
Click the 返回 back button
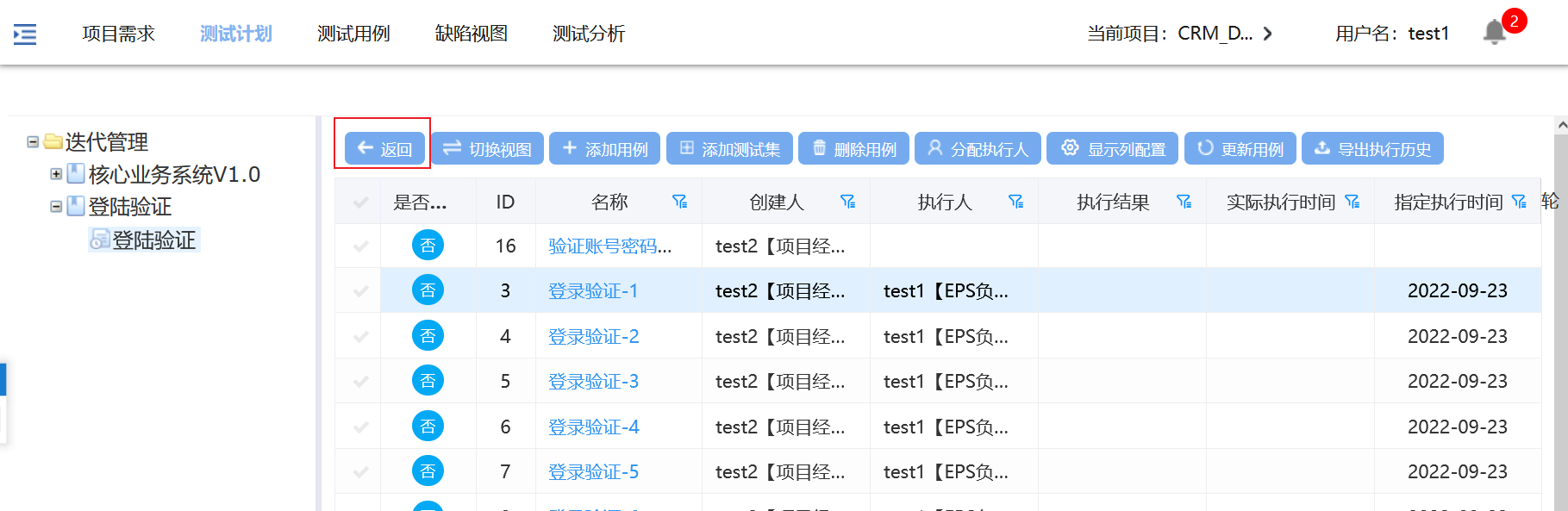point(384,149)
